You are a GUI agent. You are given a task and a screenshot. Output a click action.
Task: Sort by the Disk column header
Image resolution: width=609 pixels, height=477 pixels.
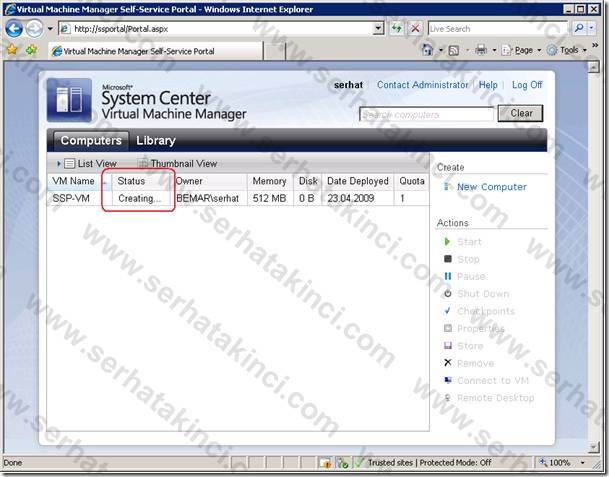308,181
